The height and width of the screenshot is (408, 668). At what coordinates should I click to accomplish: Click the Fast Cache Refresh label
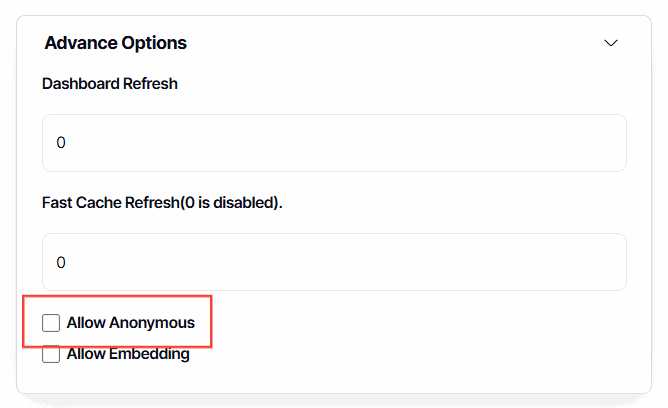(x=162, y=202)
